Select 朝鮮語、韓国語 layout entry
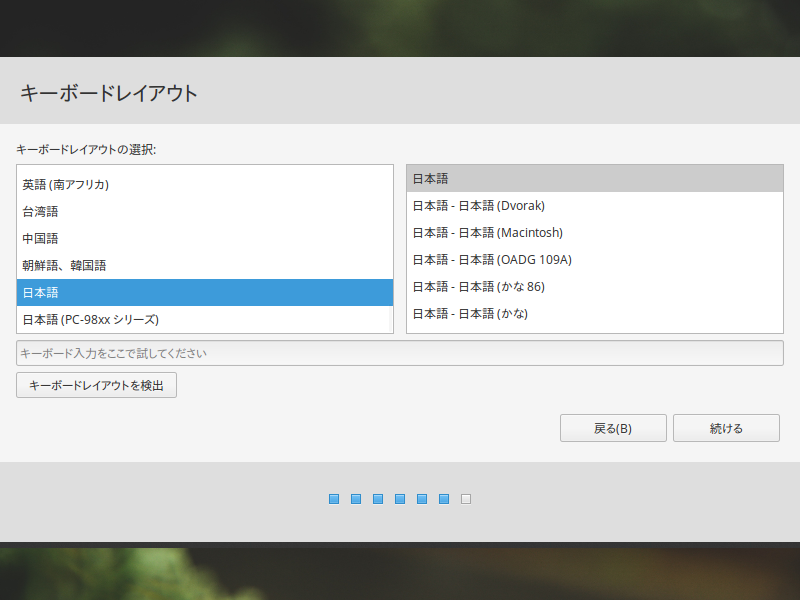This screenshot has height=600, width=800. coord(205,266)
